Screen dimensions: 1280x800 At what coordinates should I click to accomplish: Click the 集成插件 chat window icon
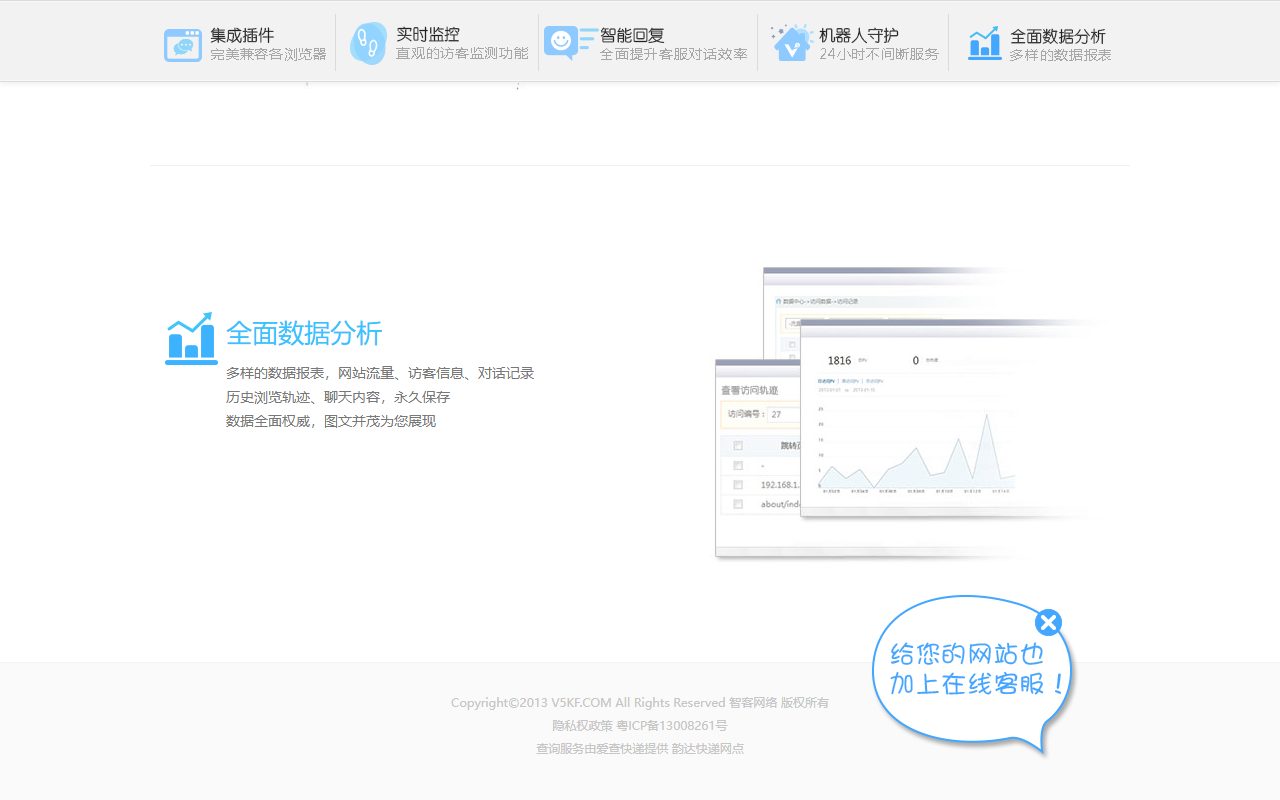click(183, 45)
